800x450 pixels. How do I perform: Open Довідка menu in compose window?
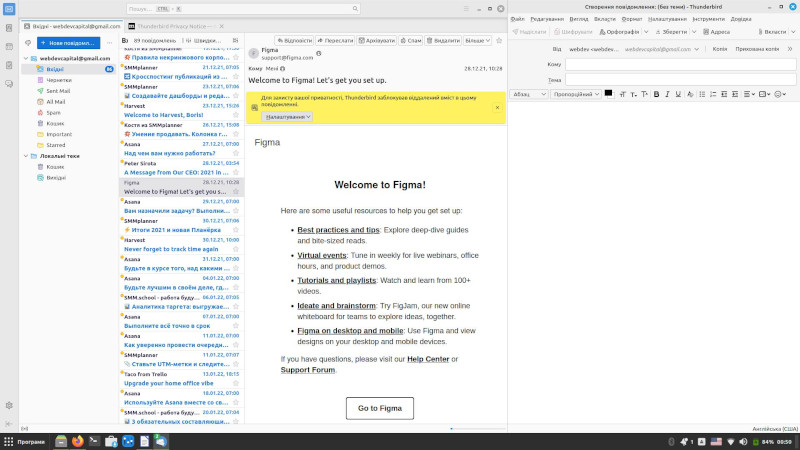[741, 19]
